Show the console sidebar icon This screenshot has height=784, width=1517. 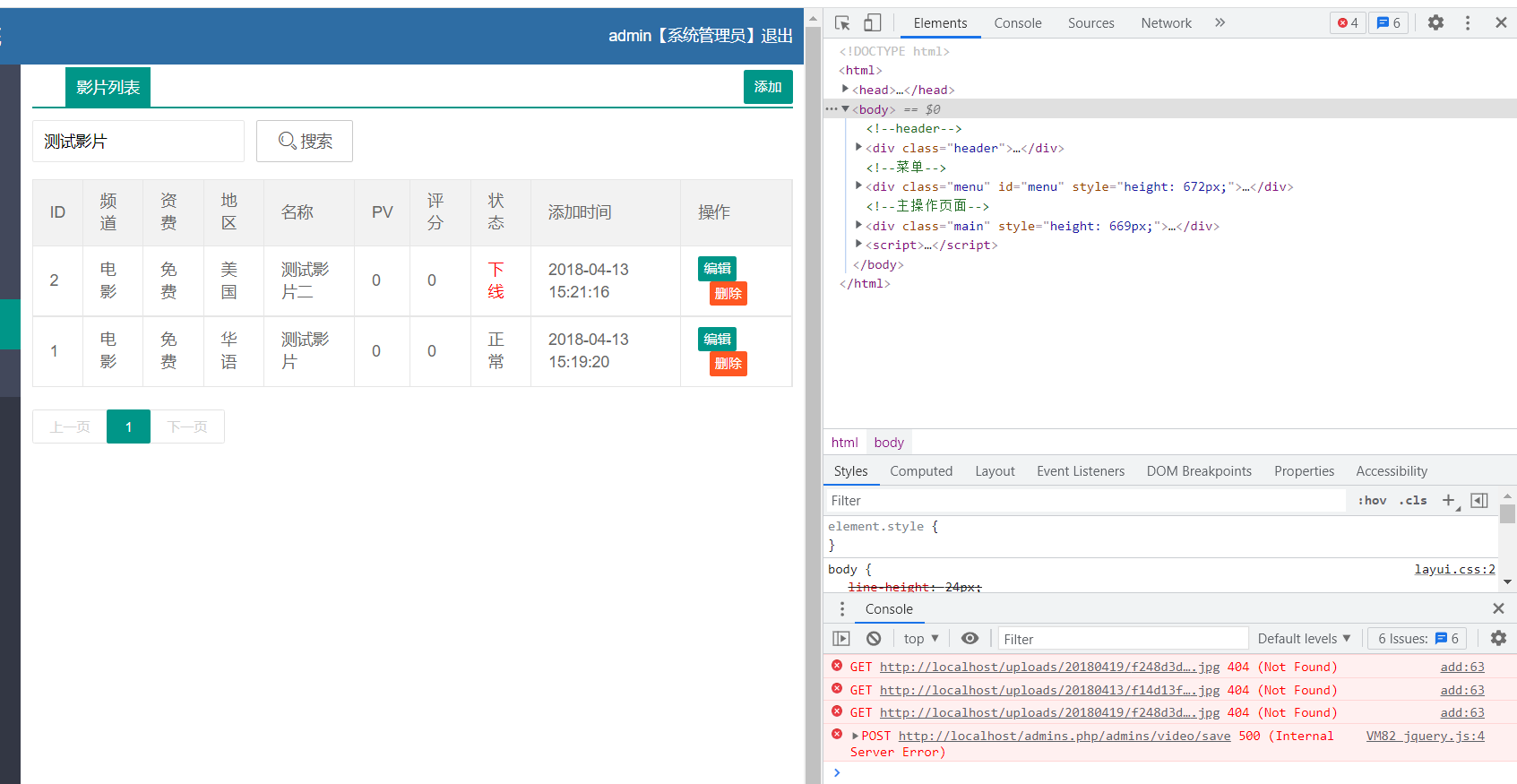841,639
